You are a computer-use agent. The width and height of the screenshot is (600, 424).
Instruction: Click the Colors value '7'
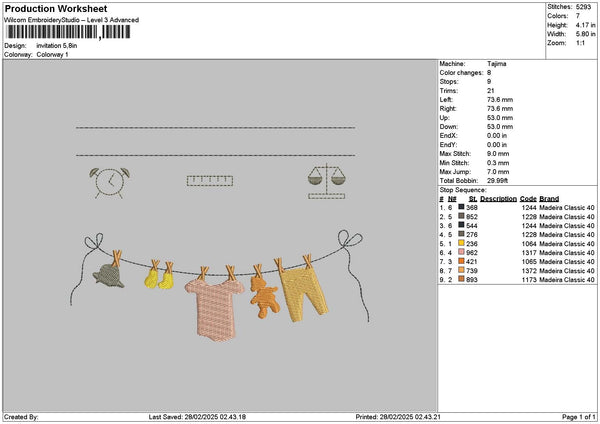click(x=578, y=16)
